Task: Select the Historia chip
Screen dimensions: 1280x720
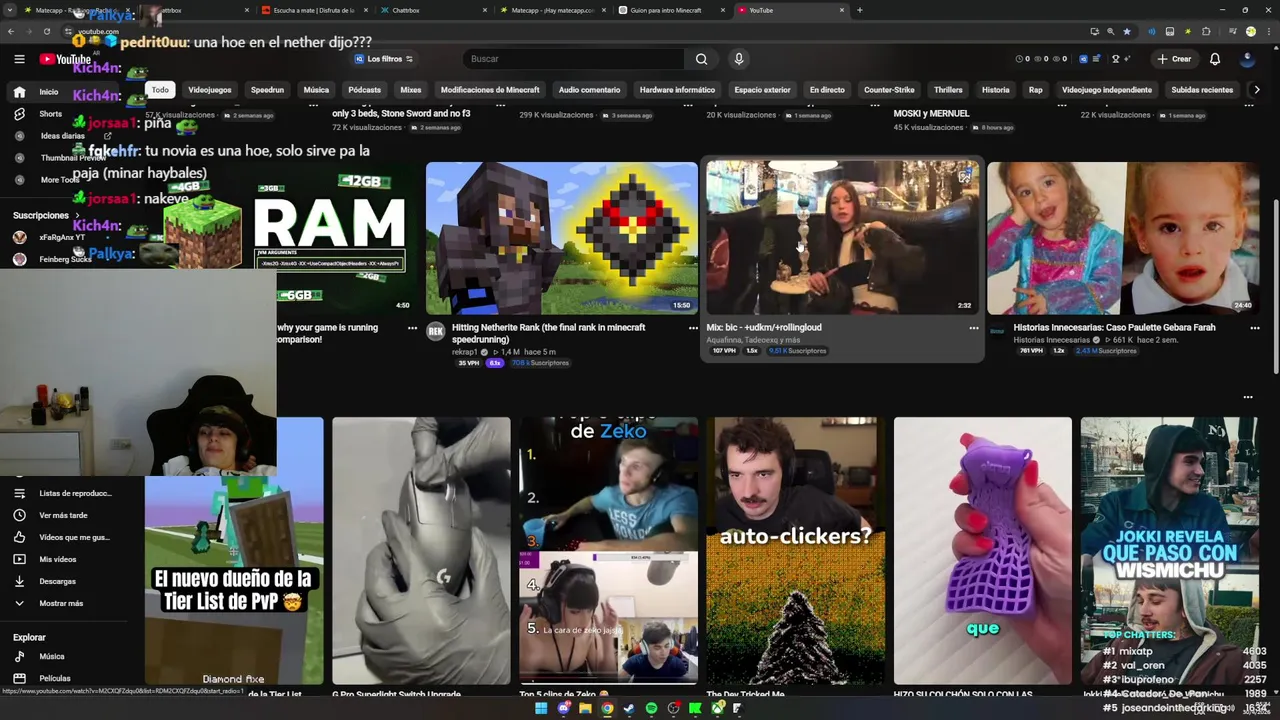Action: click(x=995, y=90)
